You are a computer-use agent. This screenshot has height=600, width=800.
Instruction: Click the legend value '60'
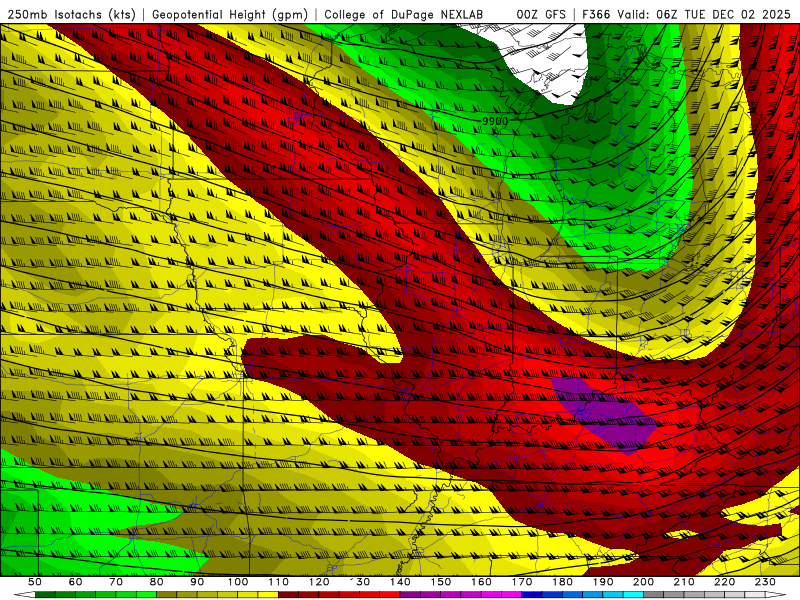tap(76, 582)
